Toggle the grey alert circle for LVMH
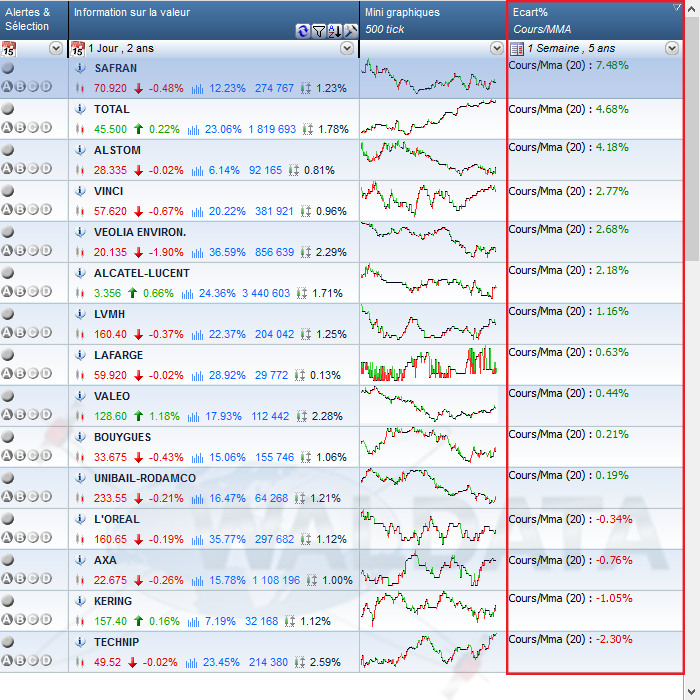Viewport: 700px width, 700px height. tap(8, 314)
